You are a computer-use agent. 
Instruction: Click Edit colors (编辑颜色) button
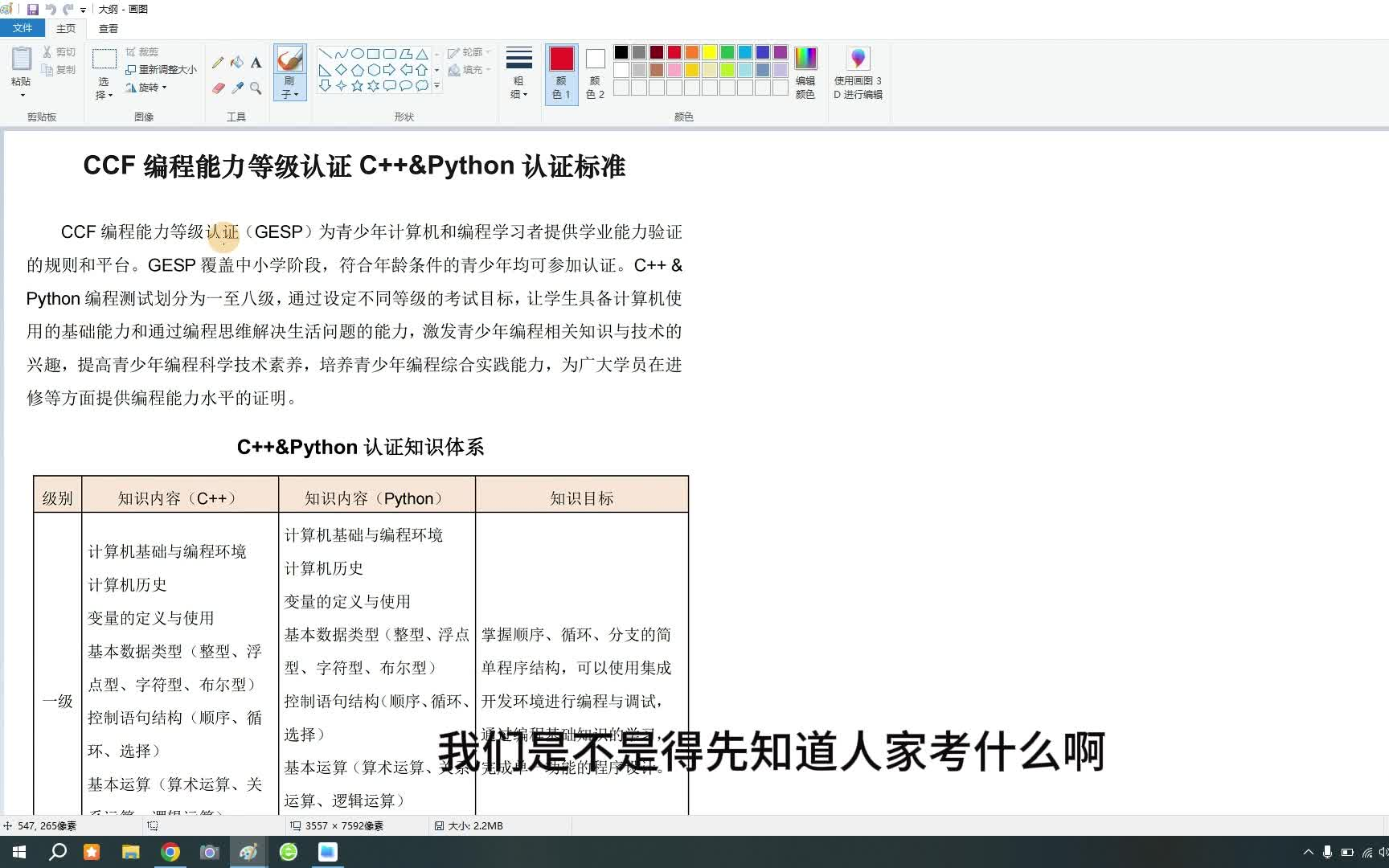click(x=805, y=72)
